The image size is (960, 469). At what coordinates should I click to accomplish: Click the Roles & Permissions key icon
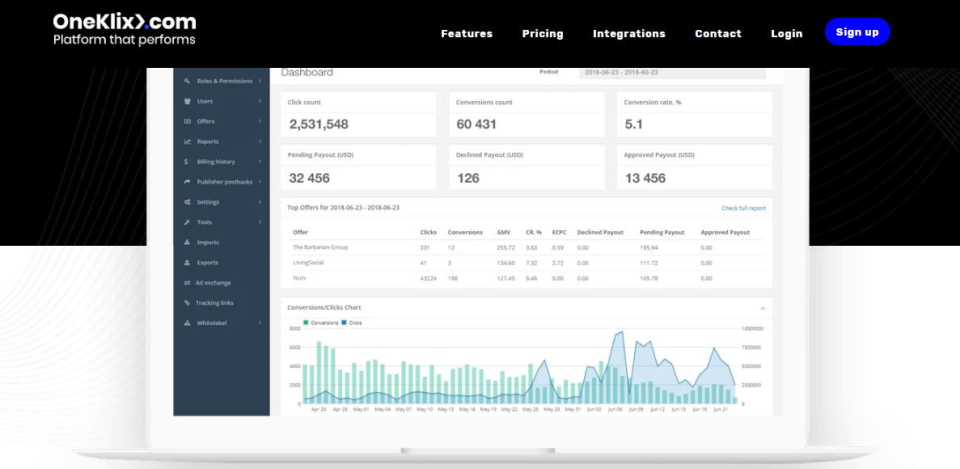coord(187,81)
